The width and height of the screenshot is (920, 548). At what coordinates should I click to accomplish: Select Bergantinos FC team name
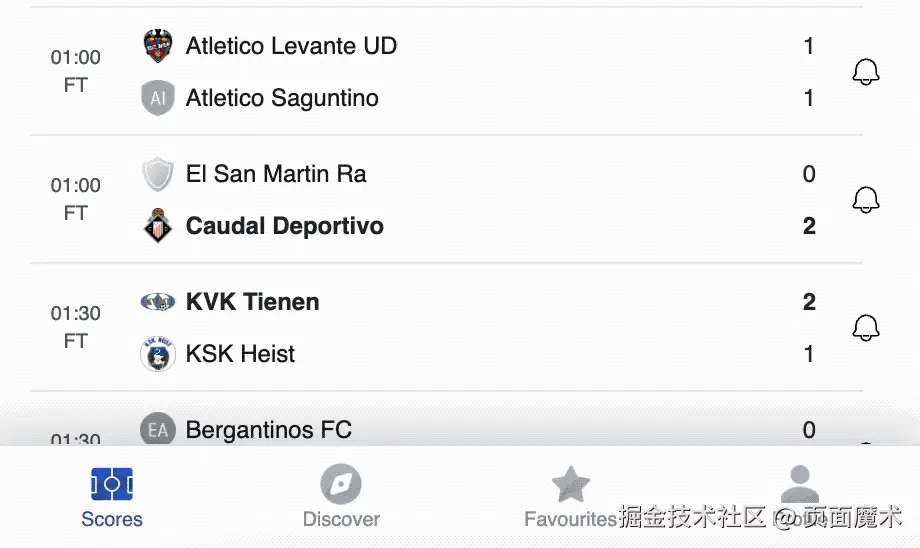coord(269,430)
